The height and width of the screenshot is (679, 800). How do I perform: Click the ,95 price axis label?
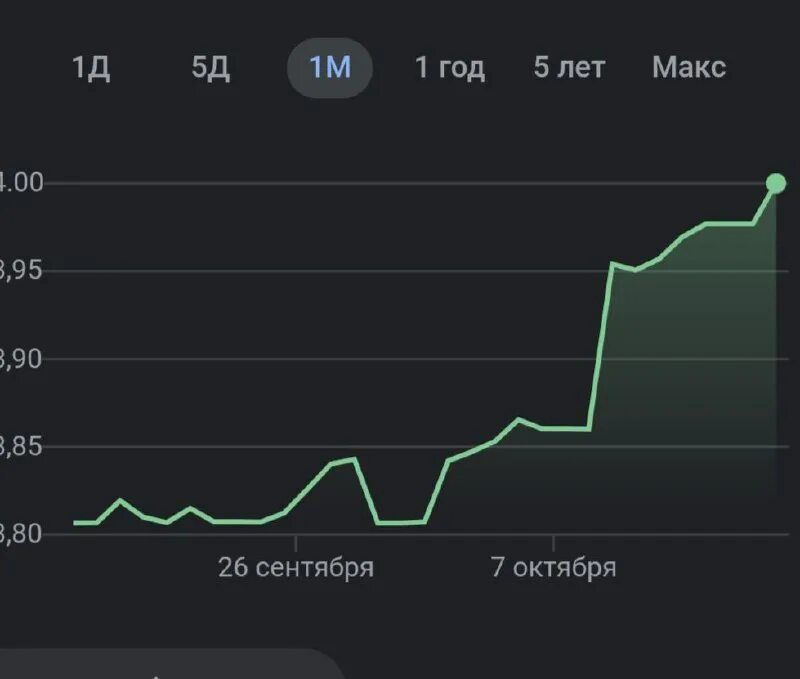[20, 270]
